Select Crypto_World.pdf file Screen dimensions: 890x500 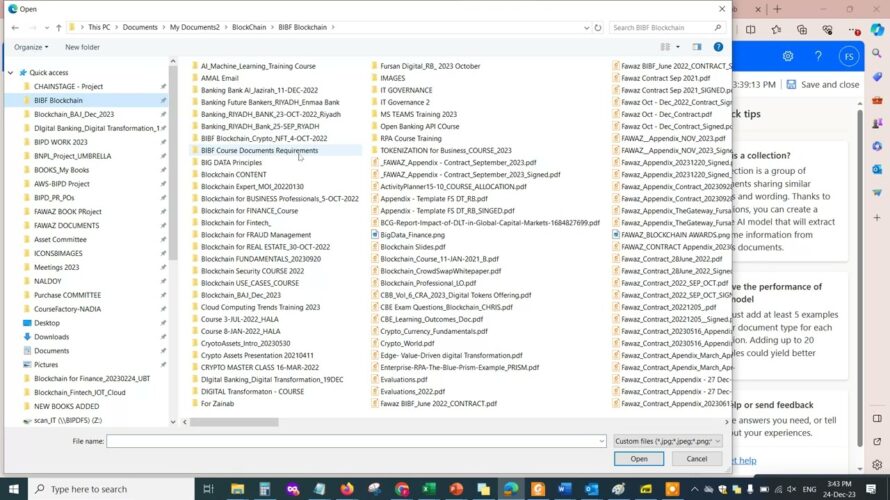pos(407,343)
